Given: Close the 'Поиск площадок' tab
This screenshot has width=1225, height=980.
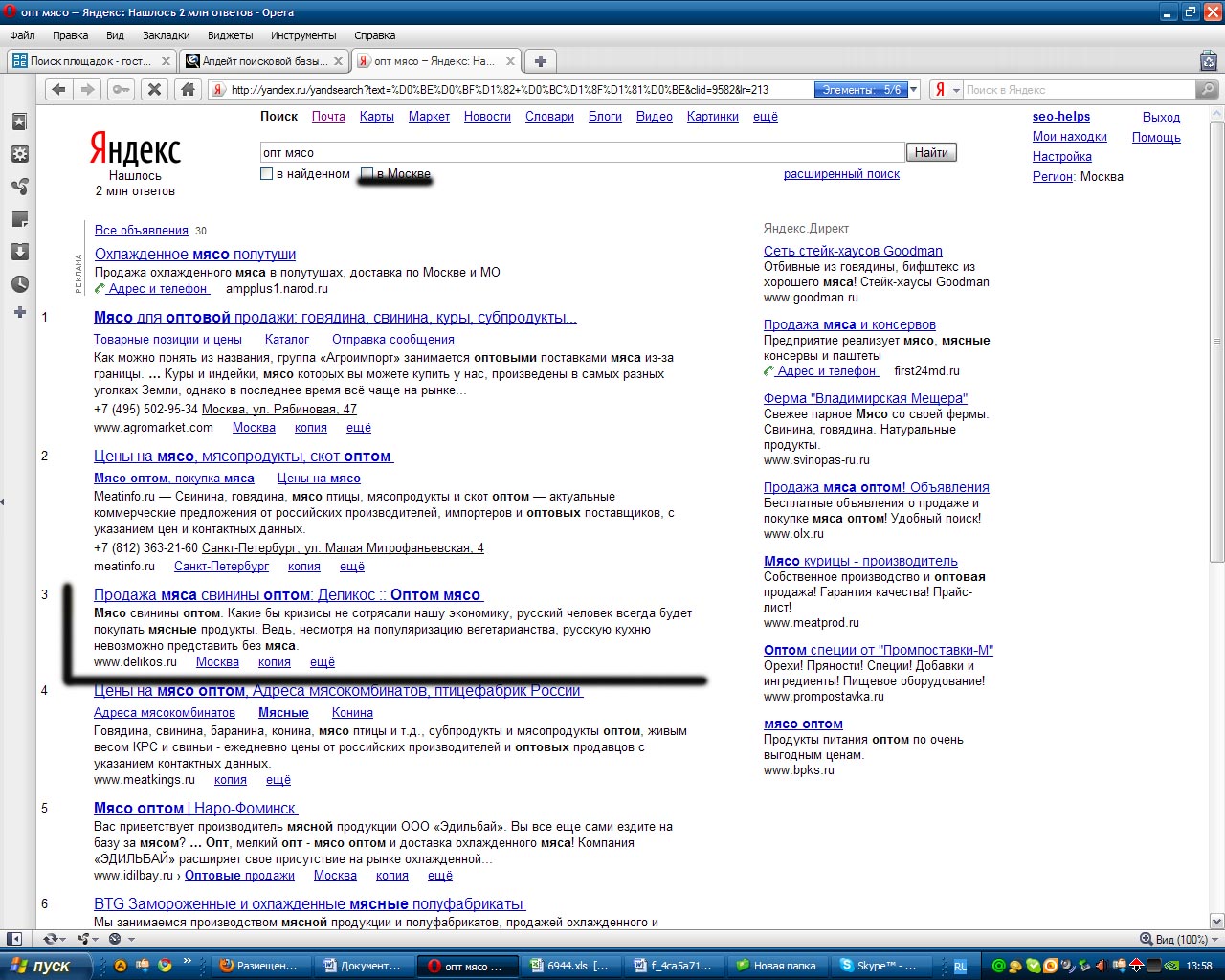Looking at the screenshot, I should (x=166, y=61).
